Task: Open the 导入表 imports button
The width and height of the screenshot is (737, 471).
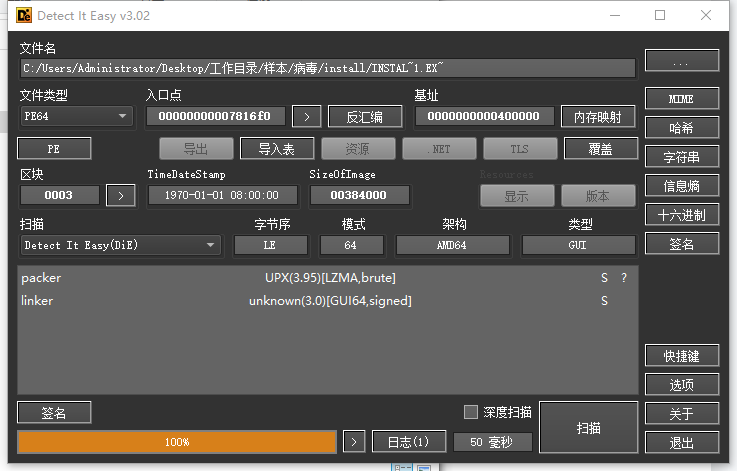Action: tap(277, 149)
